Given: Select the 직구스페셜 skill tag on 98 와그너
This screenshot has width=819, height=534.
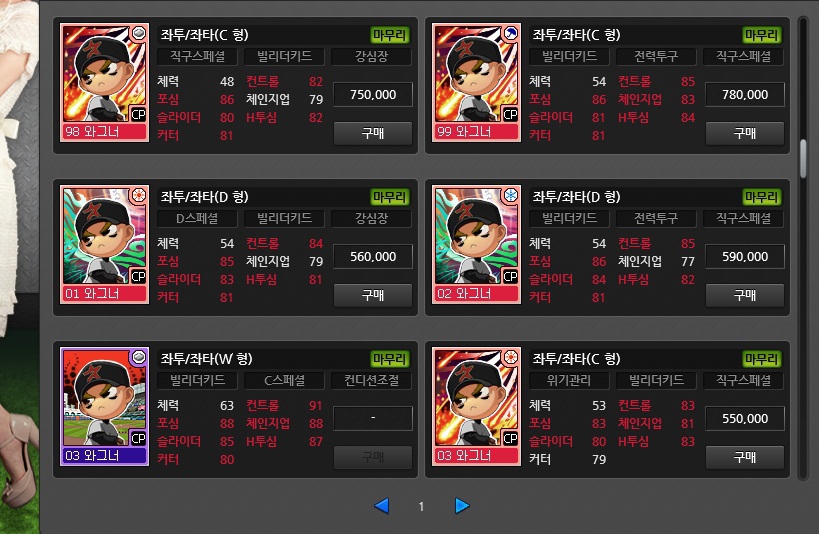Looking at the screenshot, I should pyautogui.click(x=197, y=56).
